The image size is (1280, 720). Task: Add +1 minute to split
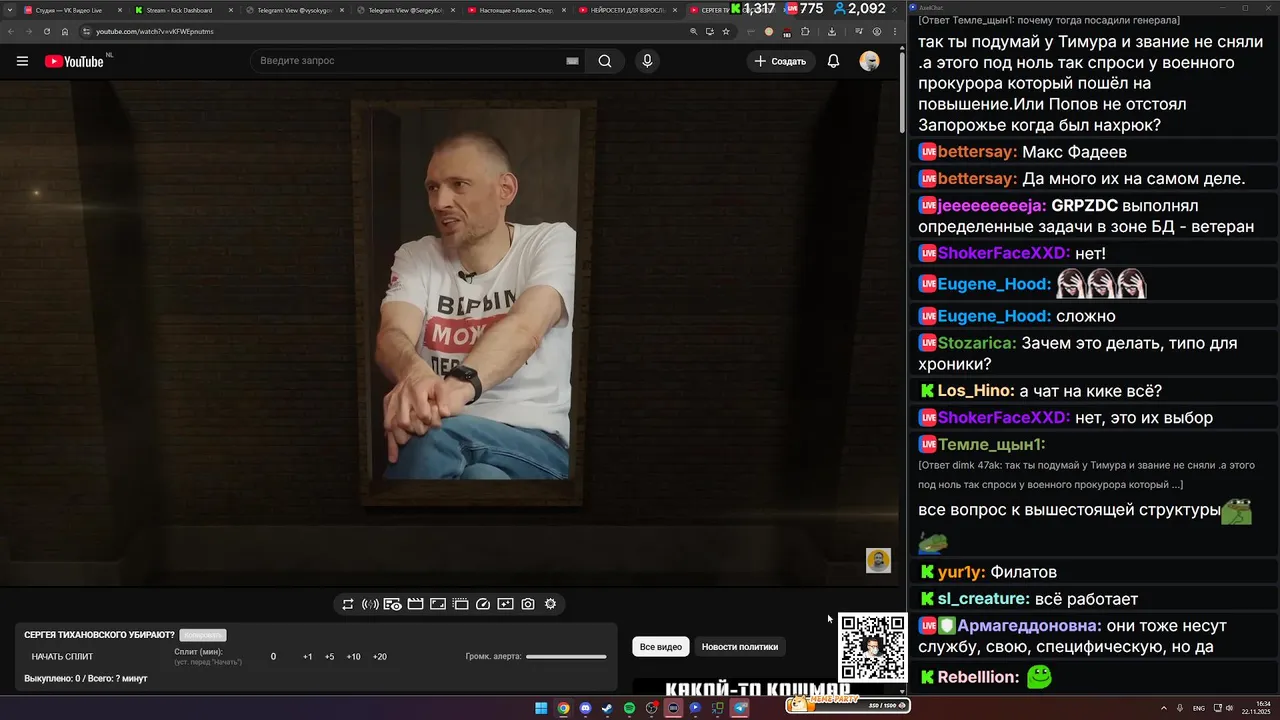(307, 657)
